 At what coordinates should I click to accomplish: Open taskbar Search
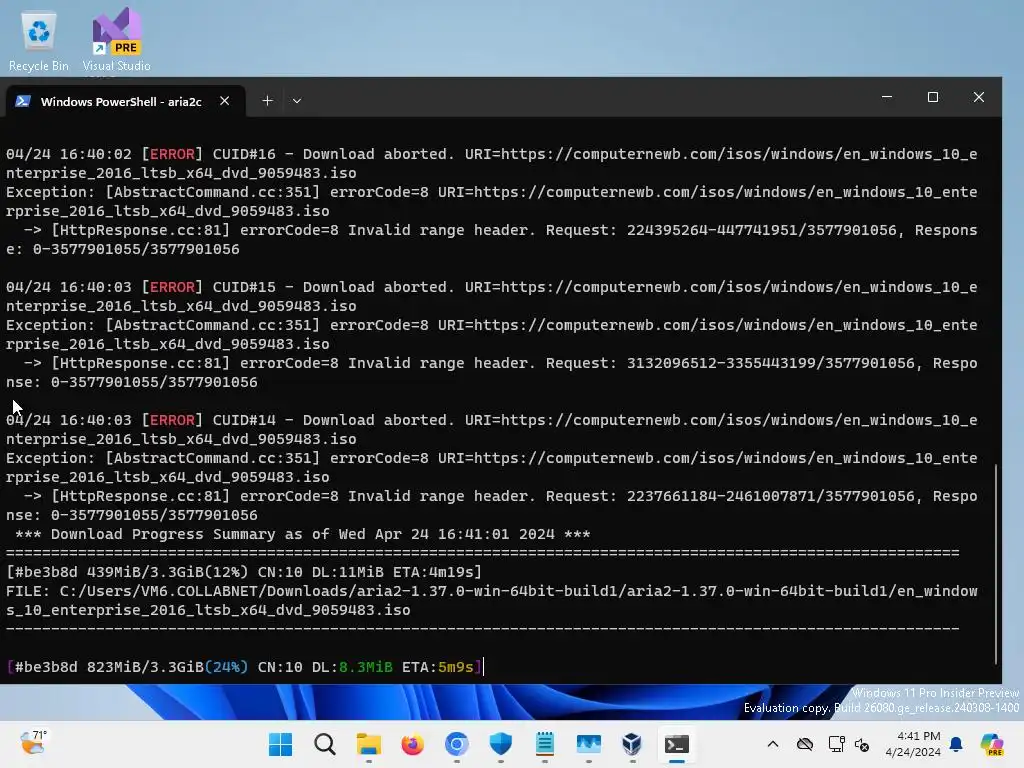click(x=325, y=744)
